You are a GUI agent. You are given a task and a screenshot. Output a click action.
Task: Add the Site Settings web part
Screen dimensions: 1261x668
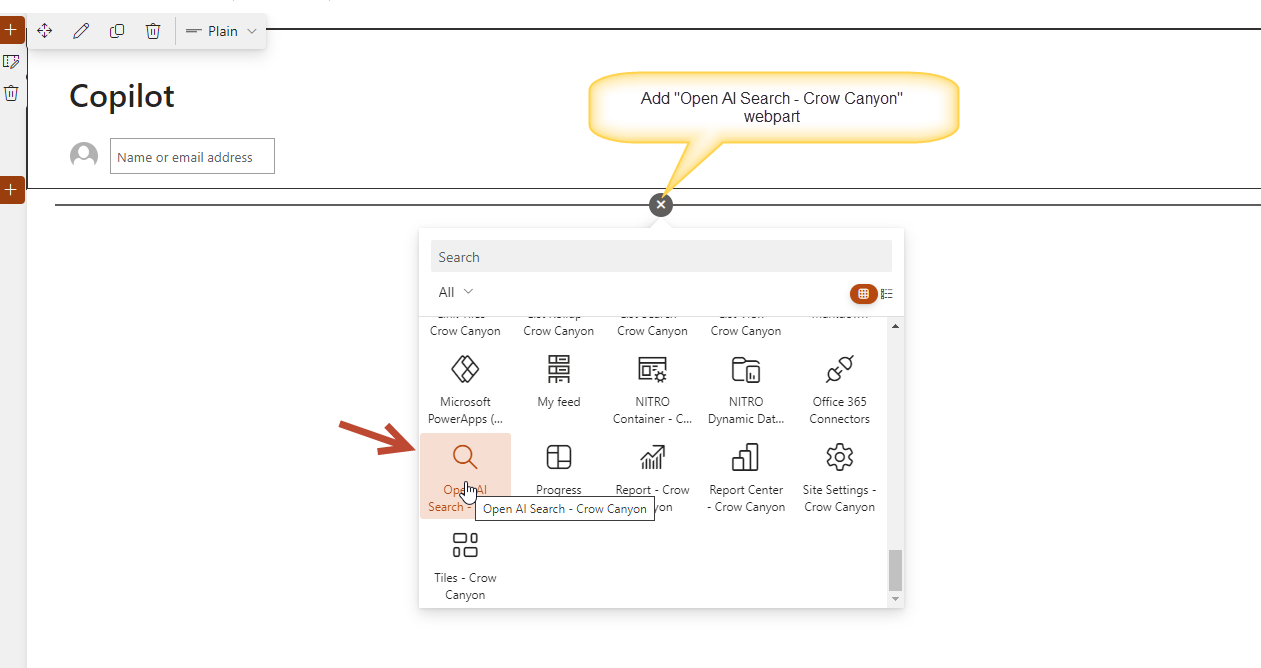pos(840,475)
